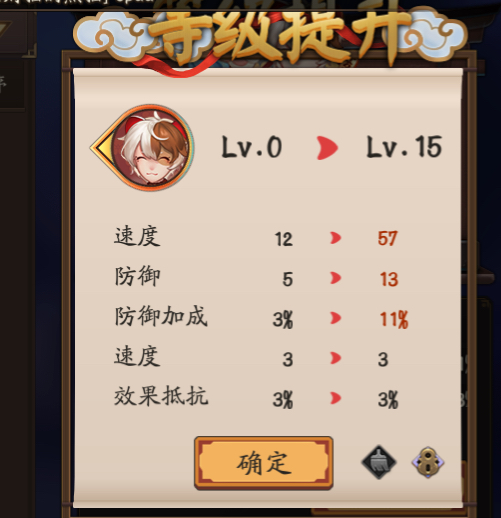
Task: Click the red arrow in the 防御 row
Action: (x=335, y=278)
